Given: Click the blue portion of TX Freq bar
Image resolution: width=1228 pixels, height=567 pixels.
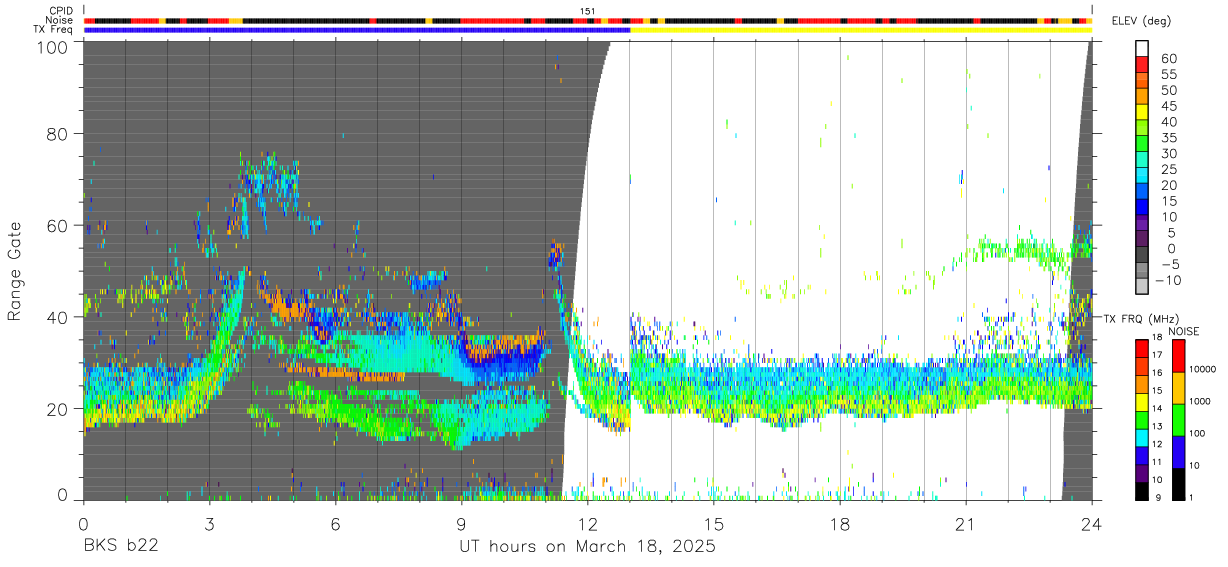Looking at the screenshot, I should click(x=357, y=30).
